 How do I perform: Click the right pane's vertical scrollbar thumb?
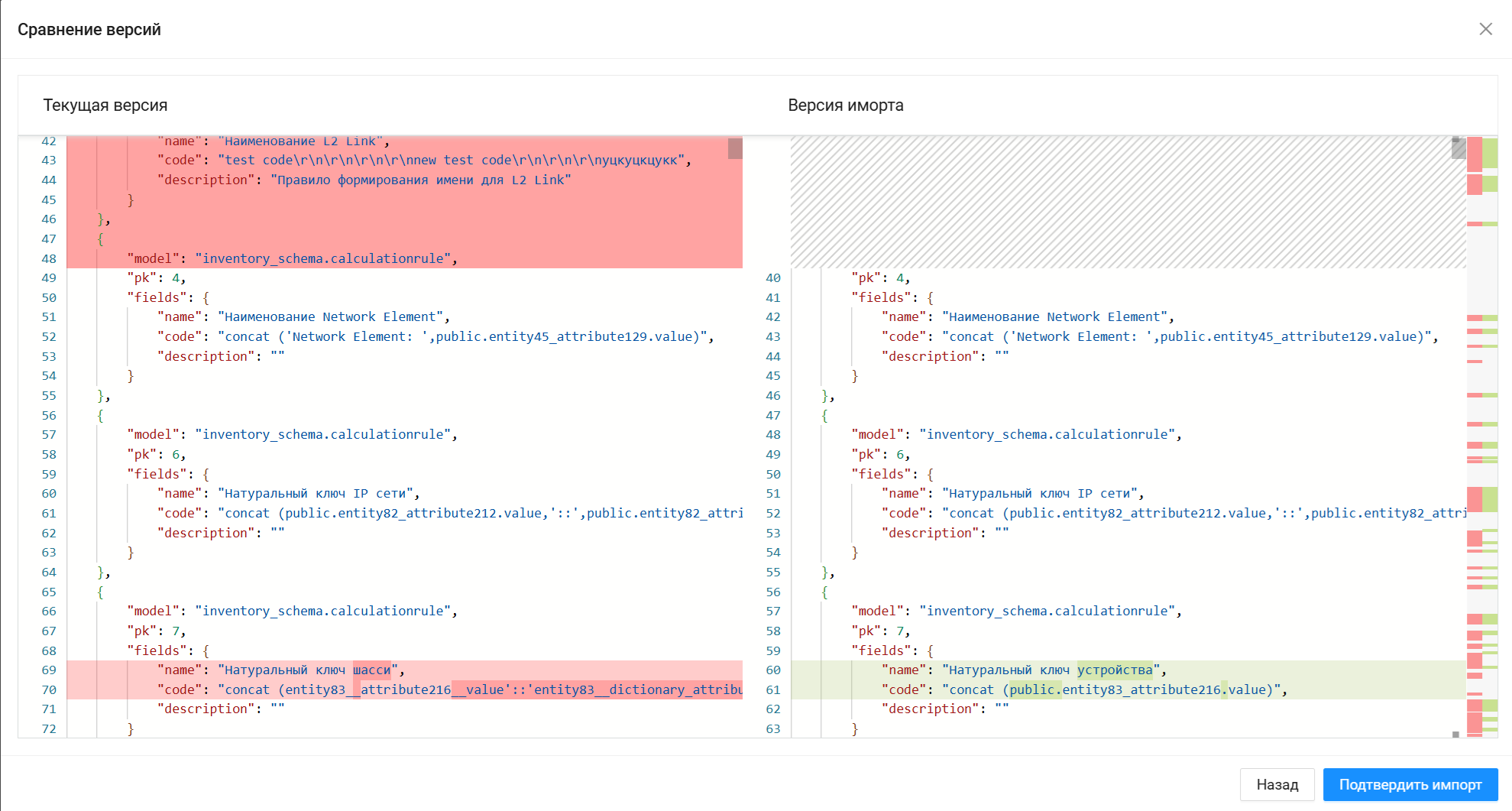1458,148
